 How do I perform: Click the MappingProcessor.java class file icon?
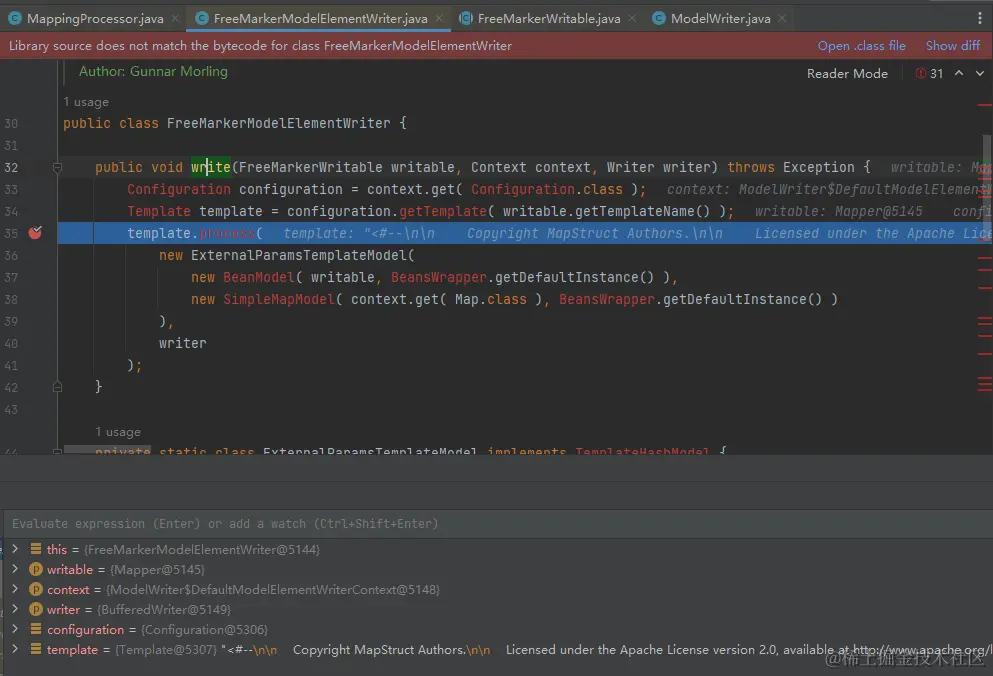click(15, 18)
